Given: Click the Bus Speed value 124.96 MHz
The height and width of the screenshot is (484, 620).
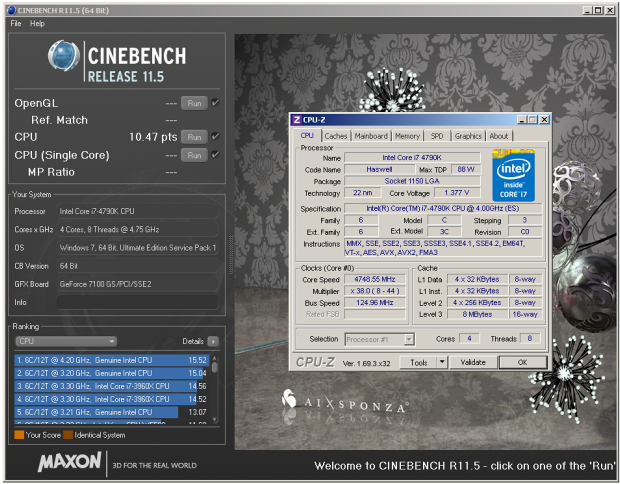Looking at the screenshot, I should (x=375, y=303).
